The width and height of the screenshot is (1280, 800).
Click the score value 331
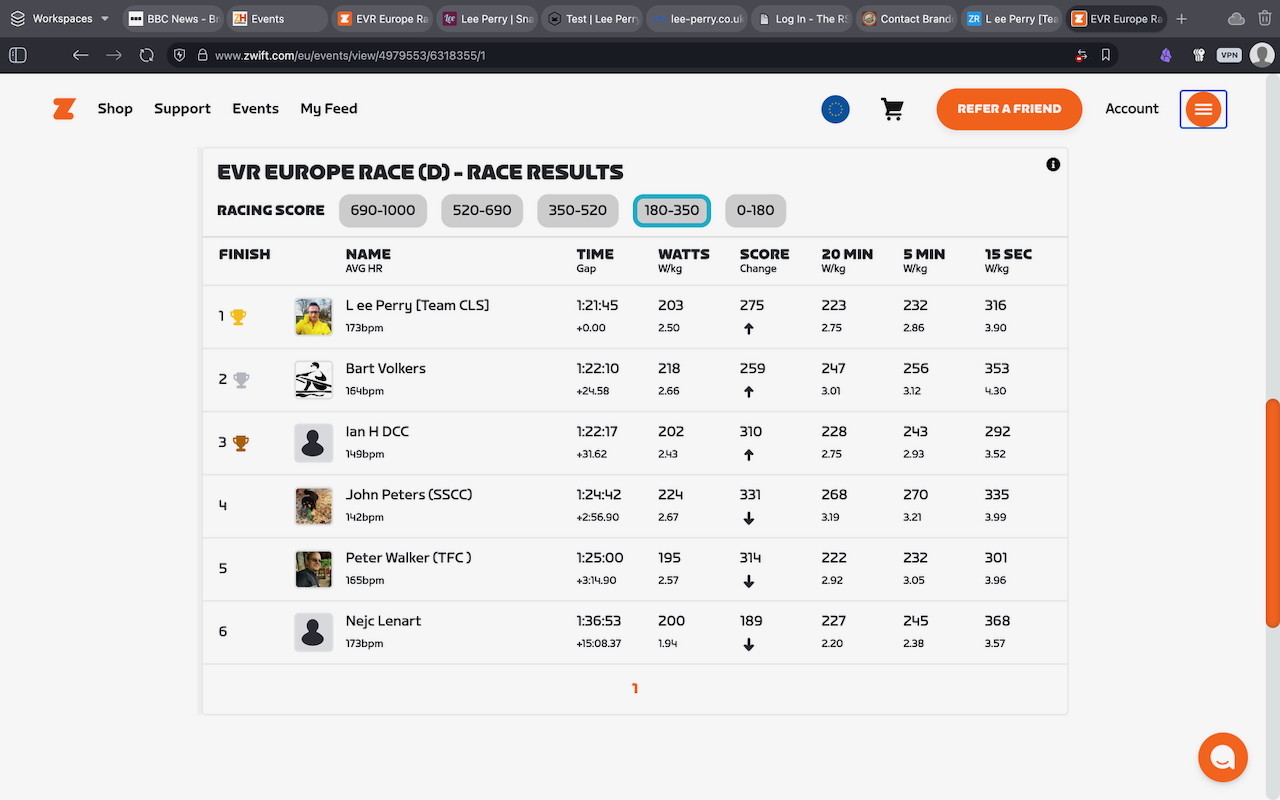(x=750, y=495)
